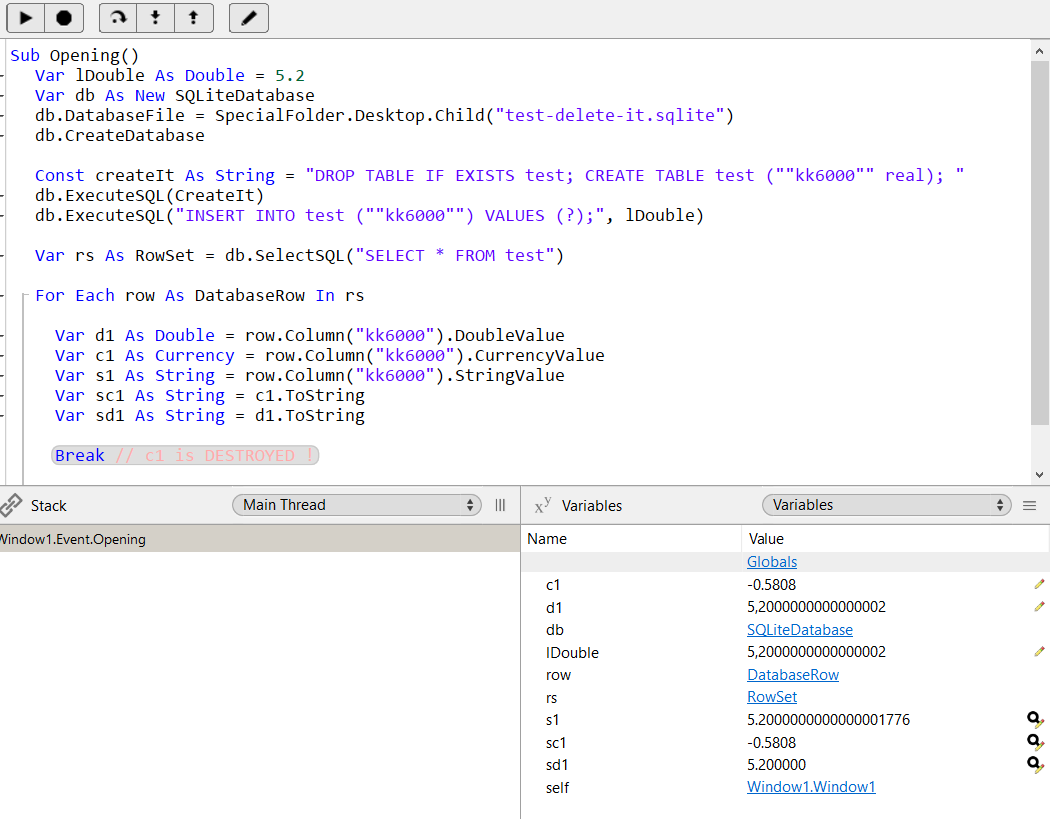Viewport: 1050px width, 819px height.
Task: Edit lDouble's value using its pencil icon
Action: click(1038, 651)
